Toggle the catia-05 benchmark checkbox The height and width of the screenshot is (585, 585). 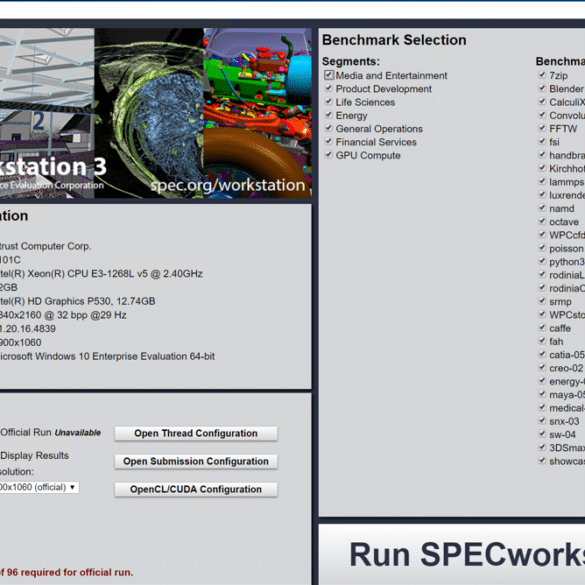click(542, 354)
